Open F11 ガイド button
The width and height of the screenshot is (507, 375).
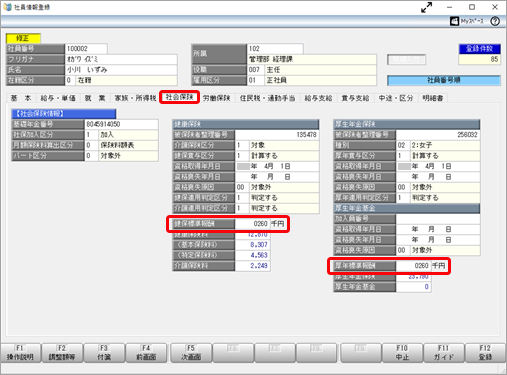tap(444, 353)
